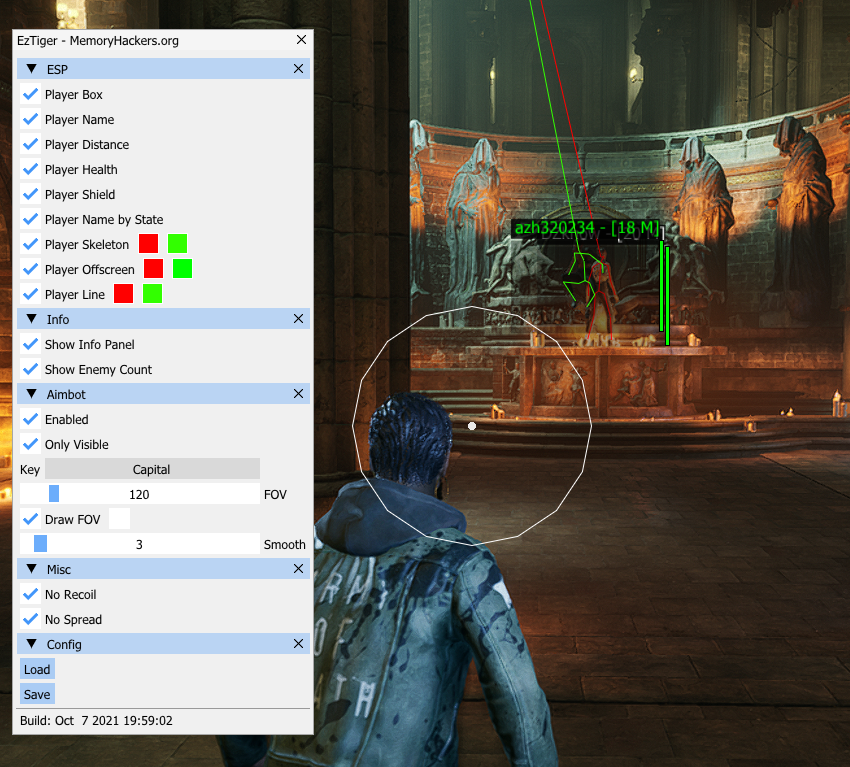
Task: Close the Config section with its X
Action: pyautogui.click(x=298, y=643)
